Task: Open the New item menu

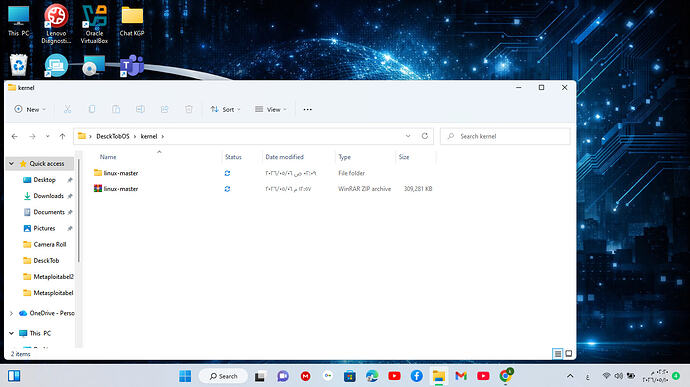Action: click(30, 109)
